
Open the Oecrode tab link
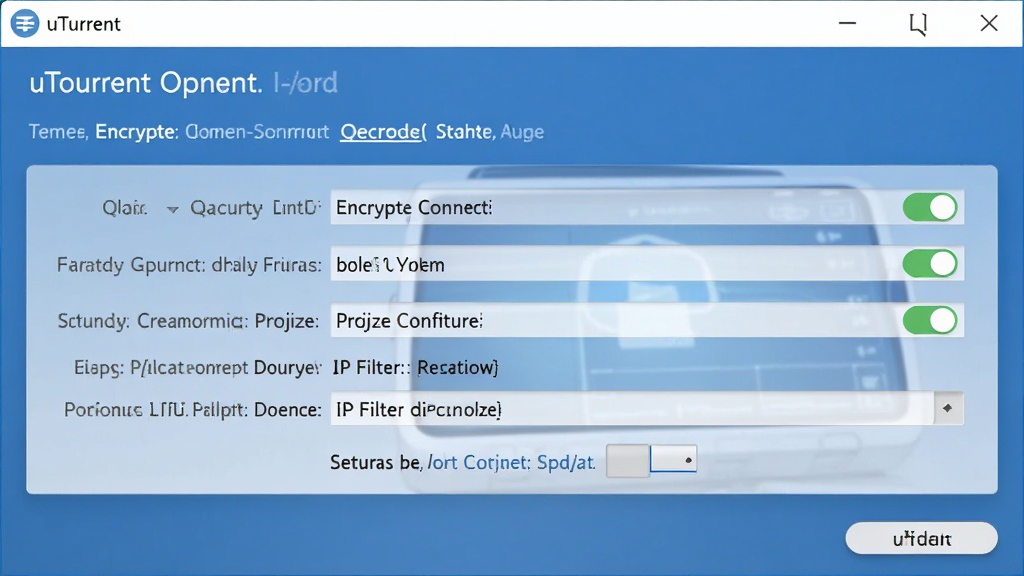[383, 132]
